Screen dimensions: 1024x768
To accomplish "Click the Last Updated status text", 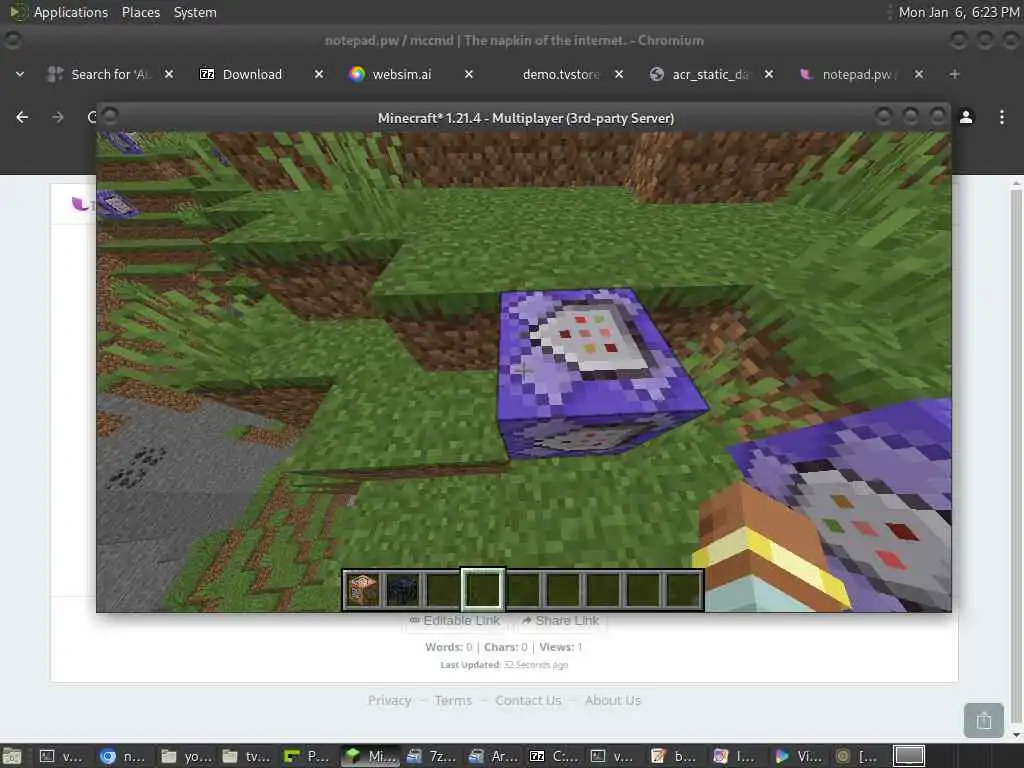I will coord(504,665).
